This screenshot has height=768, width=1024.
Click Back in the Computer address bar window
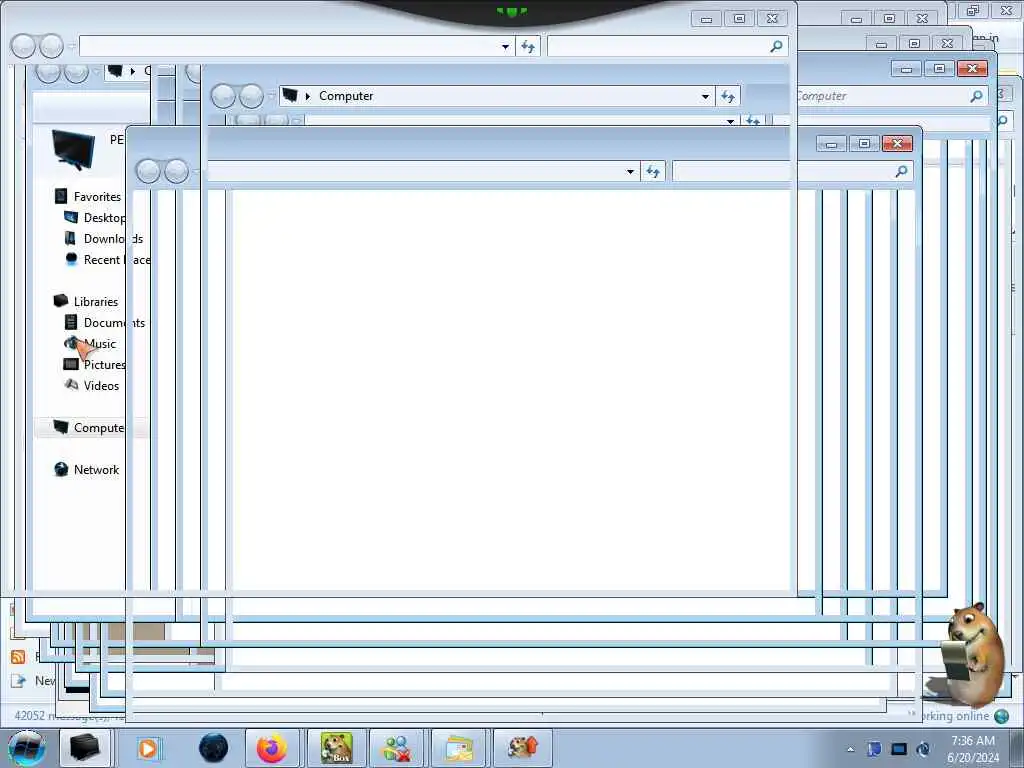pos(223,96)
